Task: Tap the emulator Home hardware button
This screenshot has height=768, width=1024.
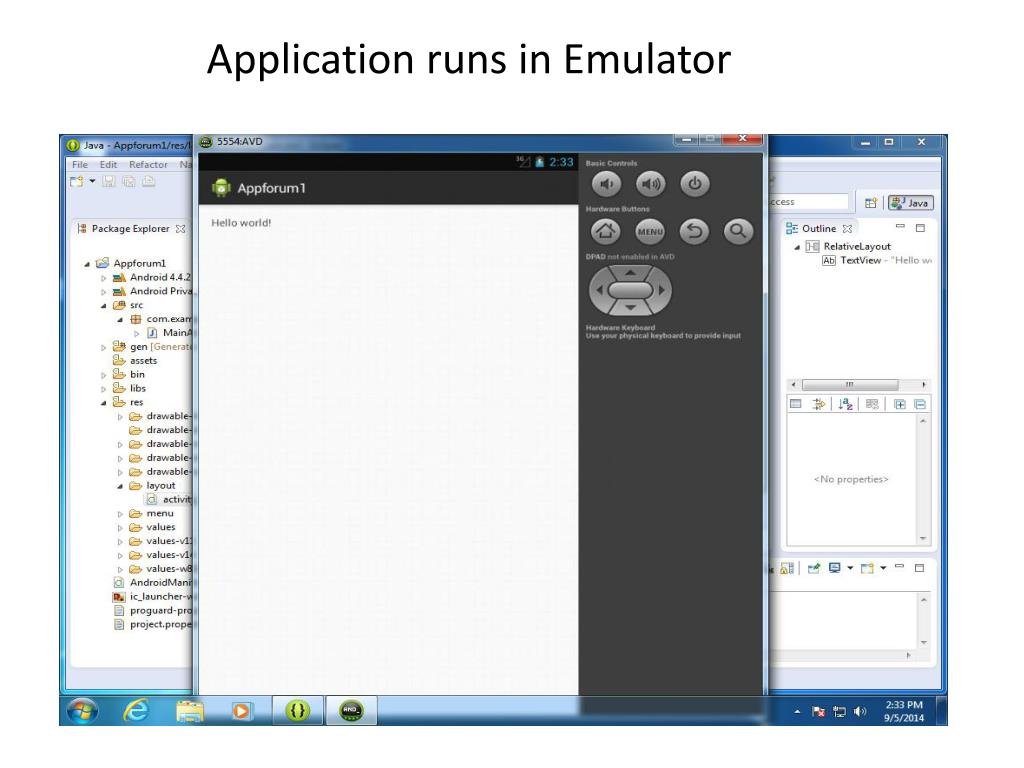Action: point(605,231)
